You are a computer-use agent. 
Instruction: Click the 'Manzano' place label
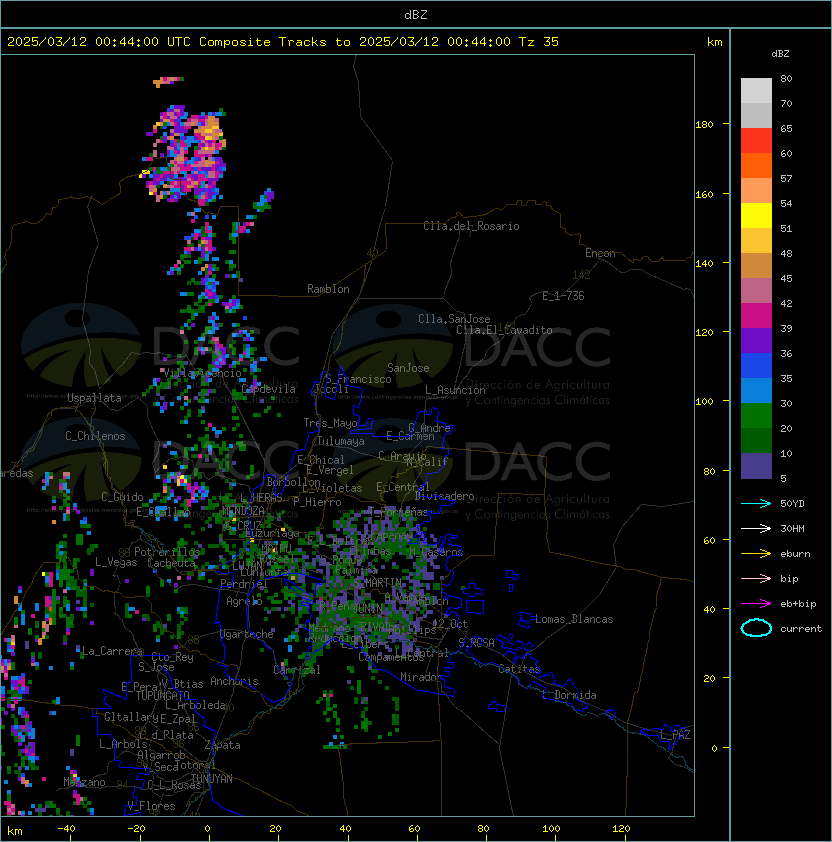tap(84, 782)
